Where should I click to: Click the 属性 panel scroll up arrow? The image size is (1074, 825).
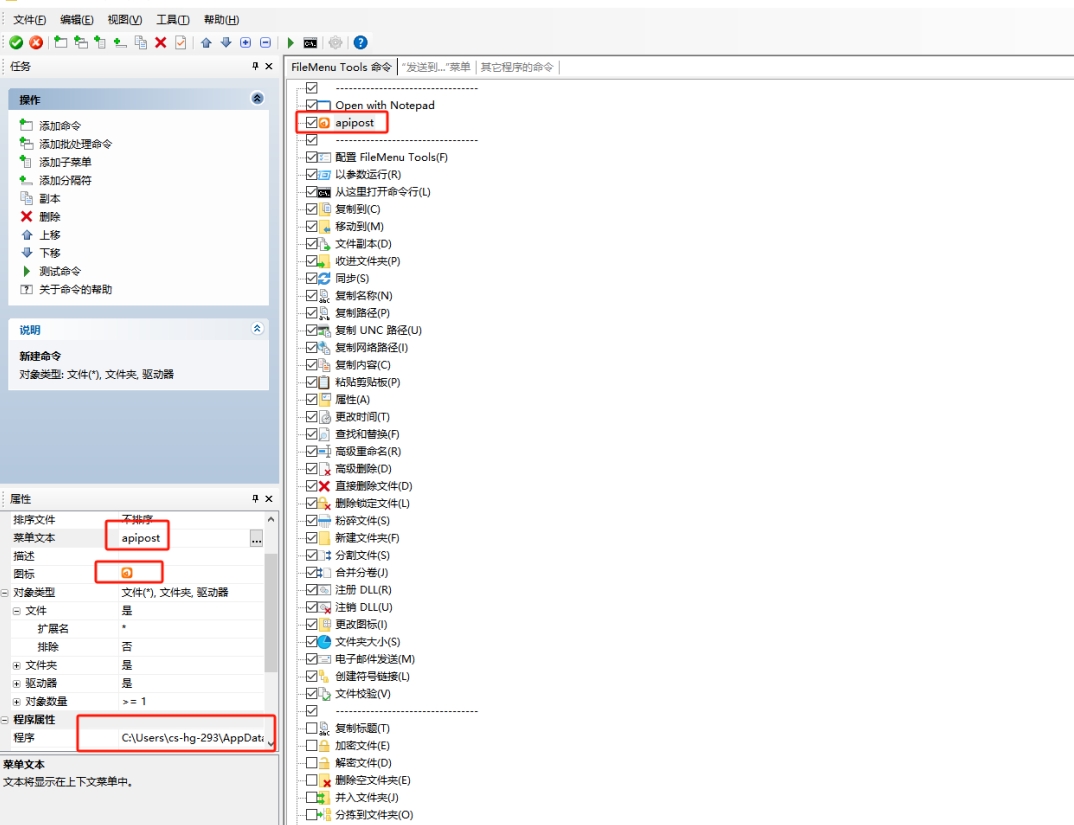271,519
